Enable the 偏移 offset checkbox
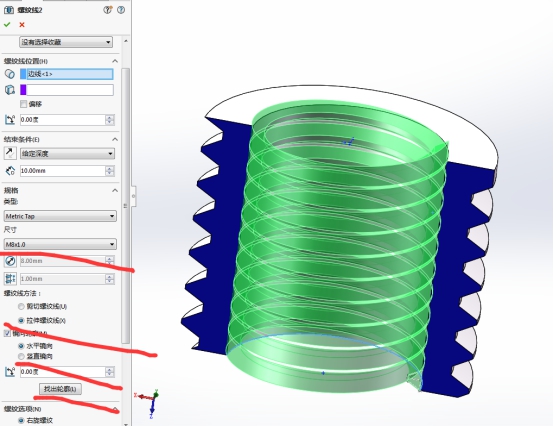This screenshot has height=426, width=554. pos(23,104)
